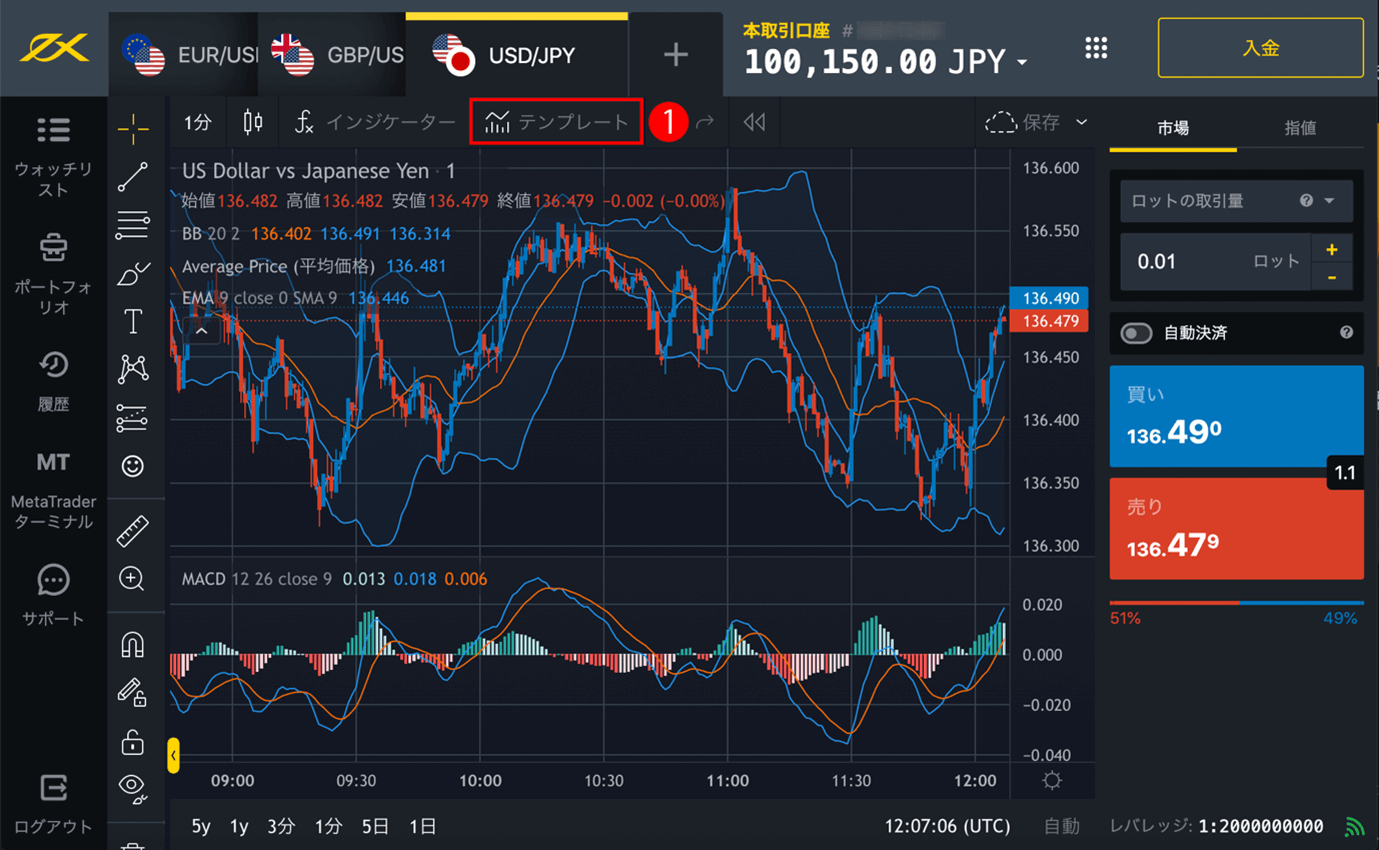
Task: Click the MACD 12 26 close 9 legend
Action: coord(256,579)
